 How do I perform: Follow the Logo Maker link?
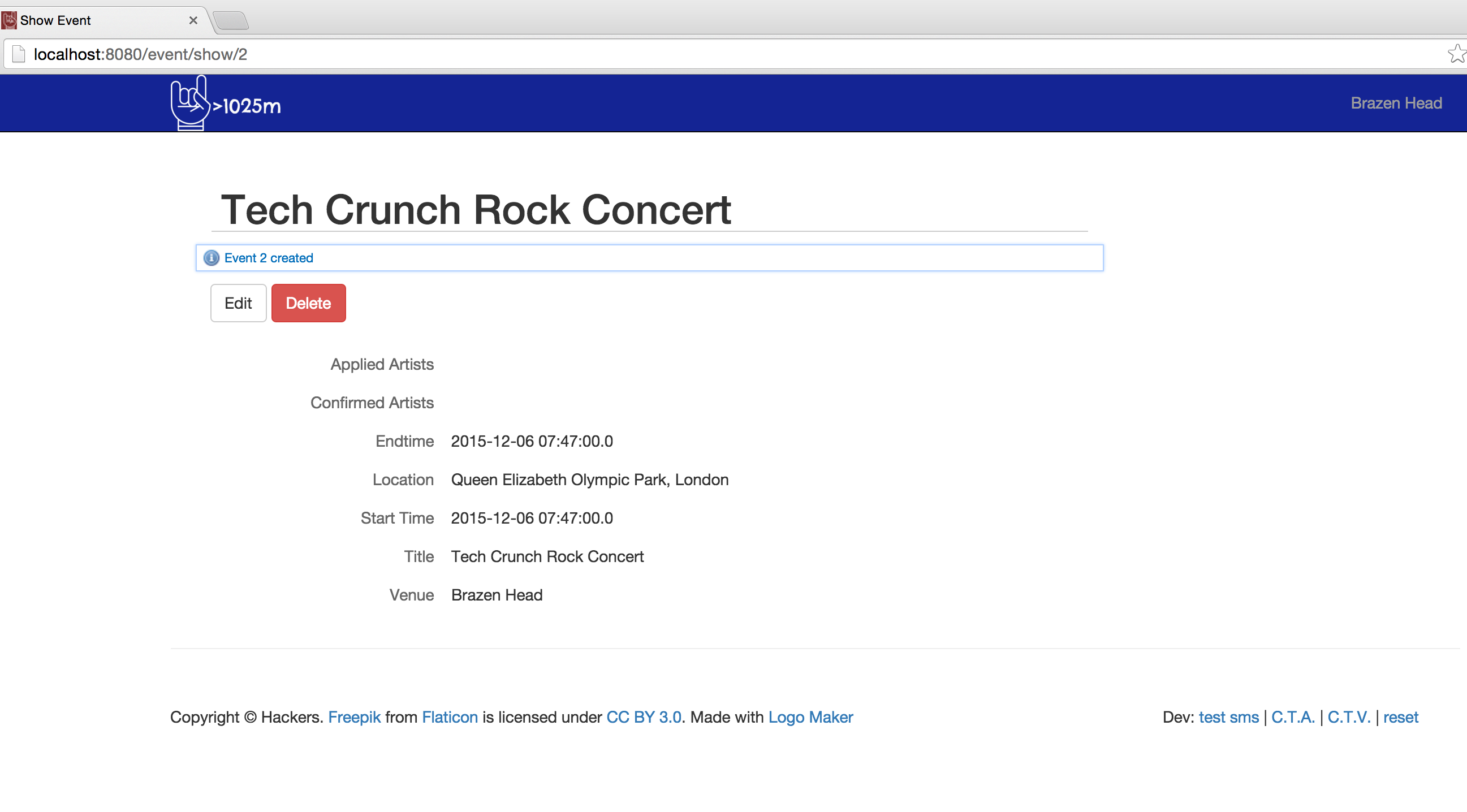click(810, 717)
